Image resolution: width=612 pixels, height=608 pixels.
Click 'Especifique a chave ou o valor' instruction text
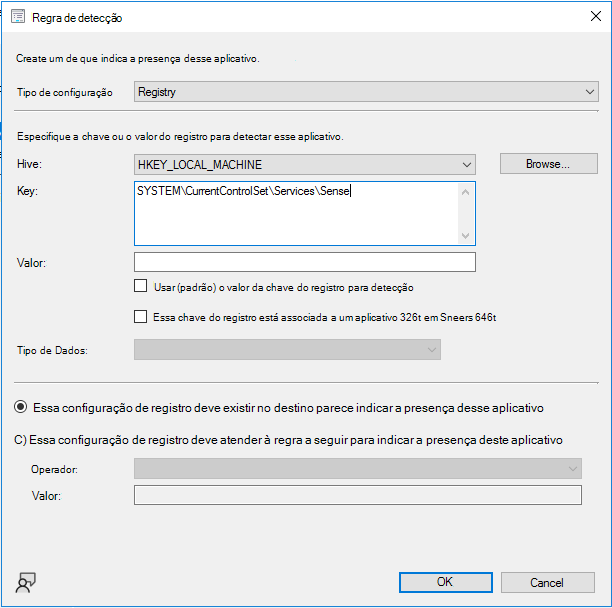(180, 137)
